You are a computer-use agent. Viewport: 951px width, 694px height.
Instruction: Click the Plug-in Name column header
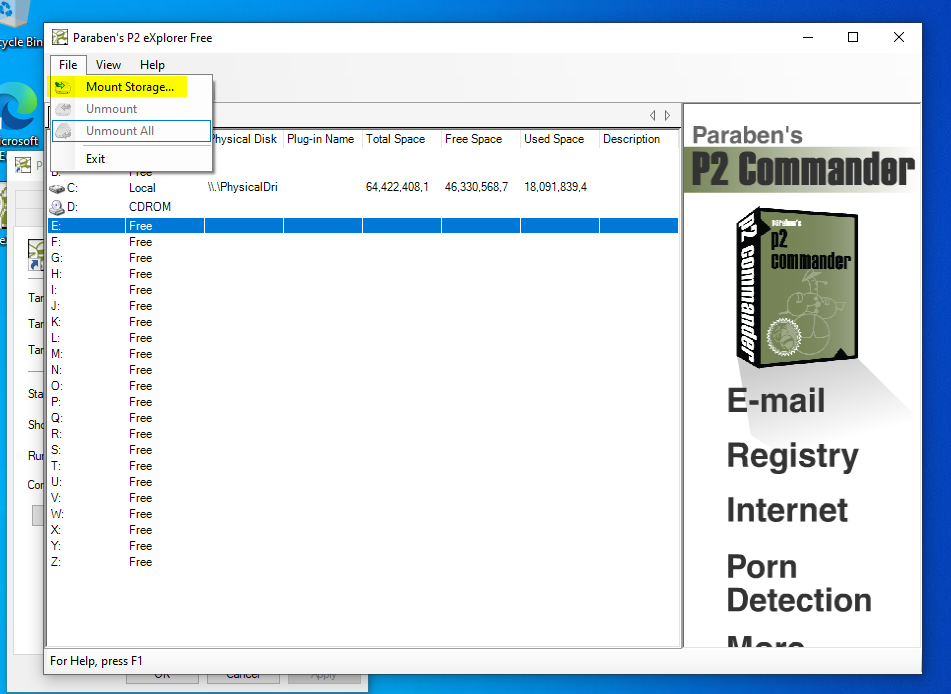[322, 139]
